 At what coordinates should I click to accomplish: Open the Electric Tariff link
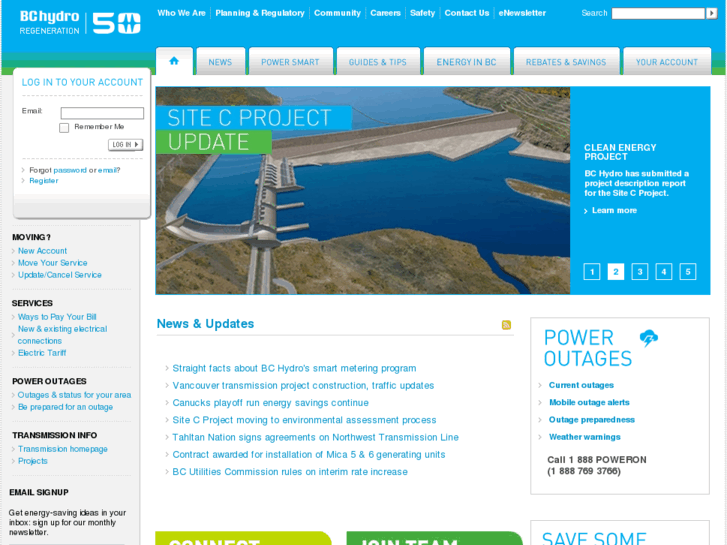pyautogui.click(x=42, y=353)
